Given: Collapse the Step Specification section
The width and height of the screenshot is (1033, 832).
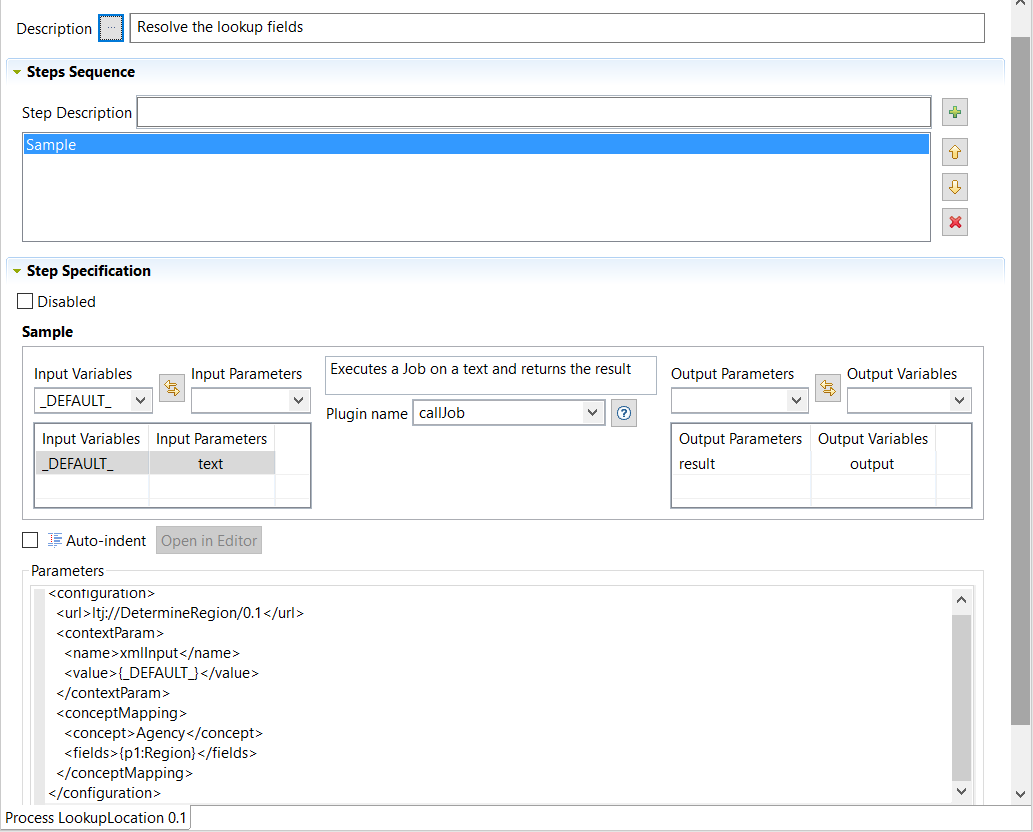Looking at the screenshot, I should (x=17, y=271).
